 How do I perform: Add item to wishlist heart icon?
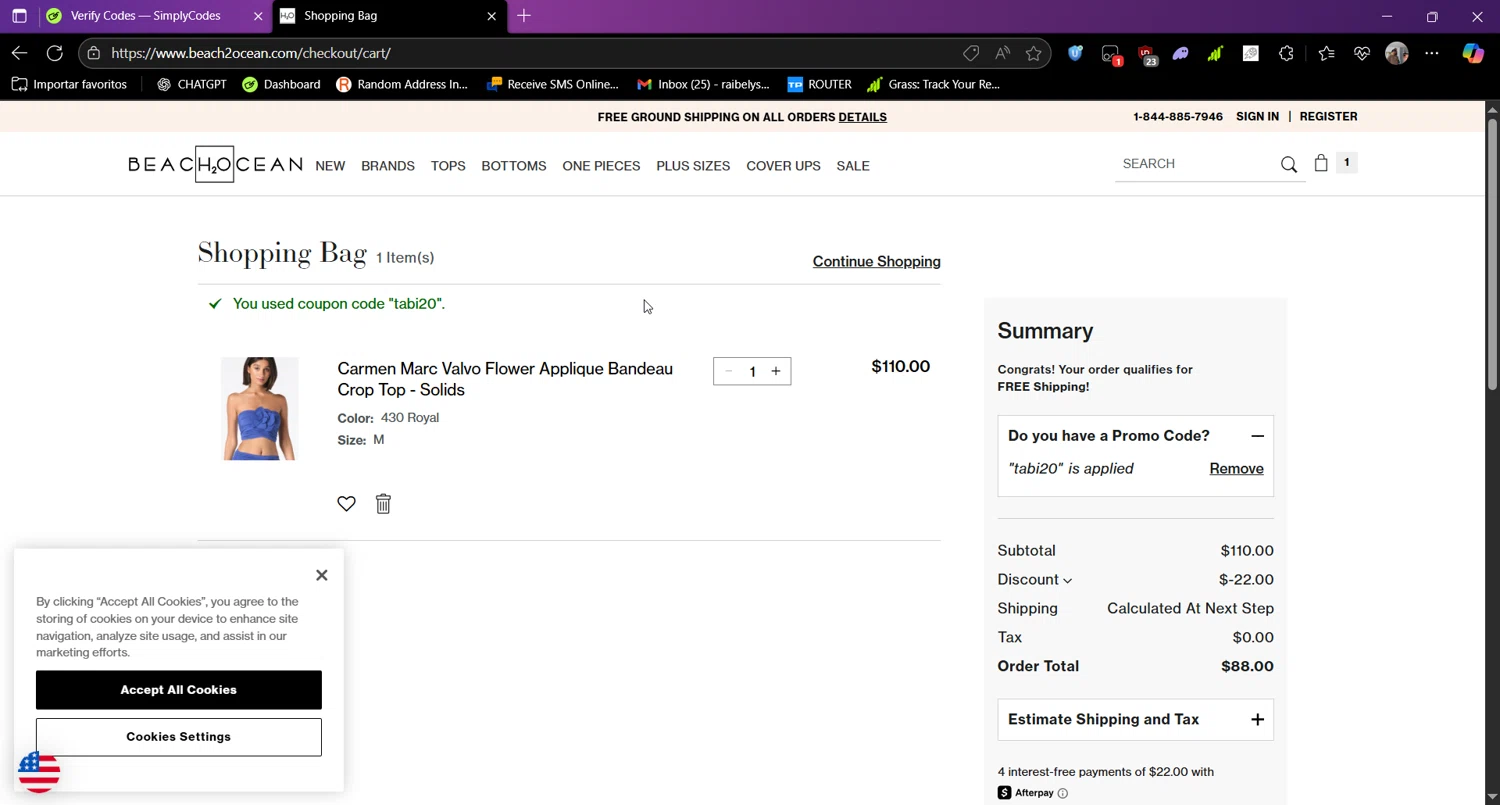tap(346, 504)
